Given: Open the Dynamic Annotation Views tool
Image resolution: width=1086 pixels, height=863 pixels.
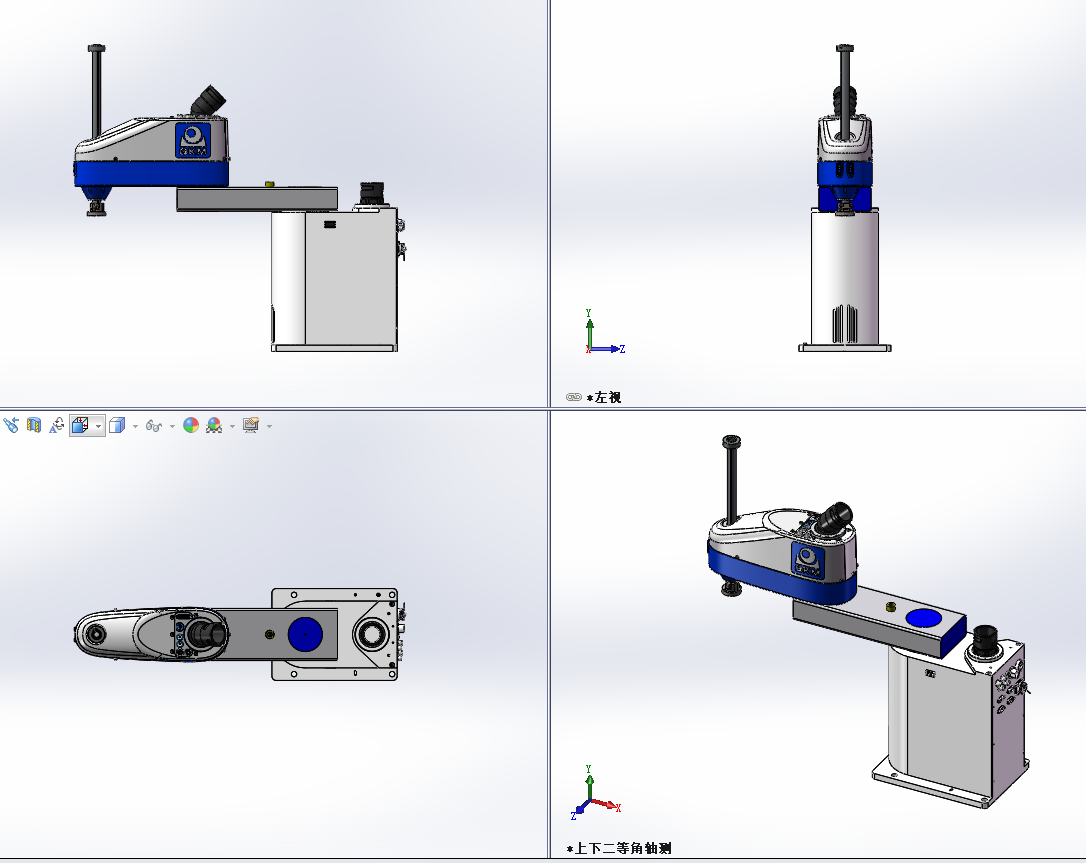Looking at the screenshot, I should coord(57,425).
